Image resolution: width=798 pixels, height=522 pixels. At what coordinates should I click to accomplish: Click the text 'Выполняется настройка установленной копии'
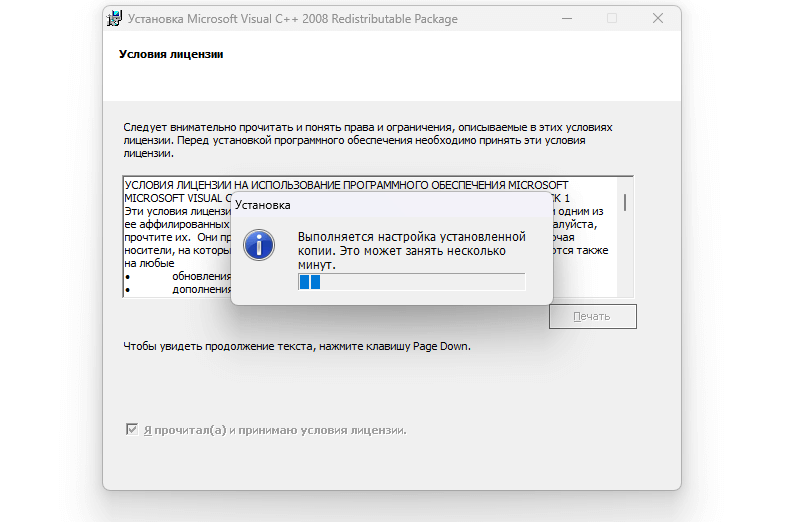(412, 244)
